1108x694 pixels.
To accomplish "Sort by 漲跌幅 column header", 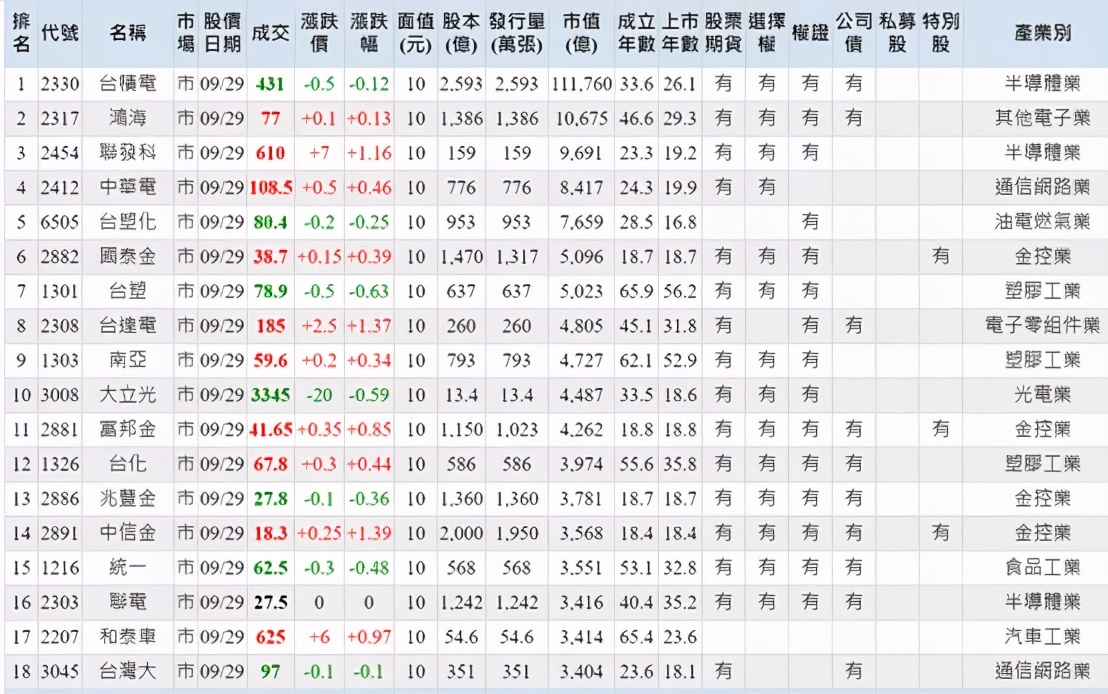I will tap(368, 32).
